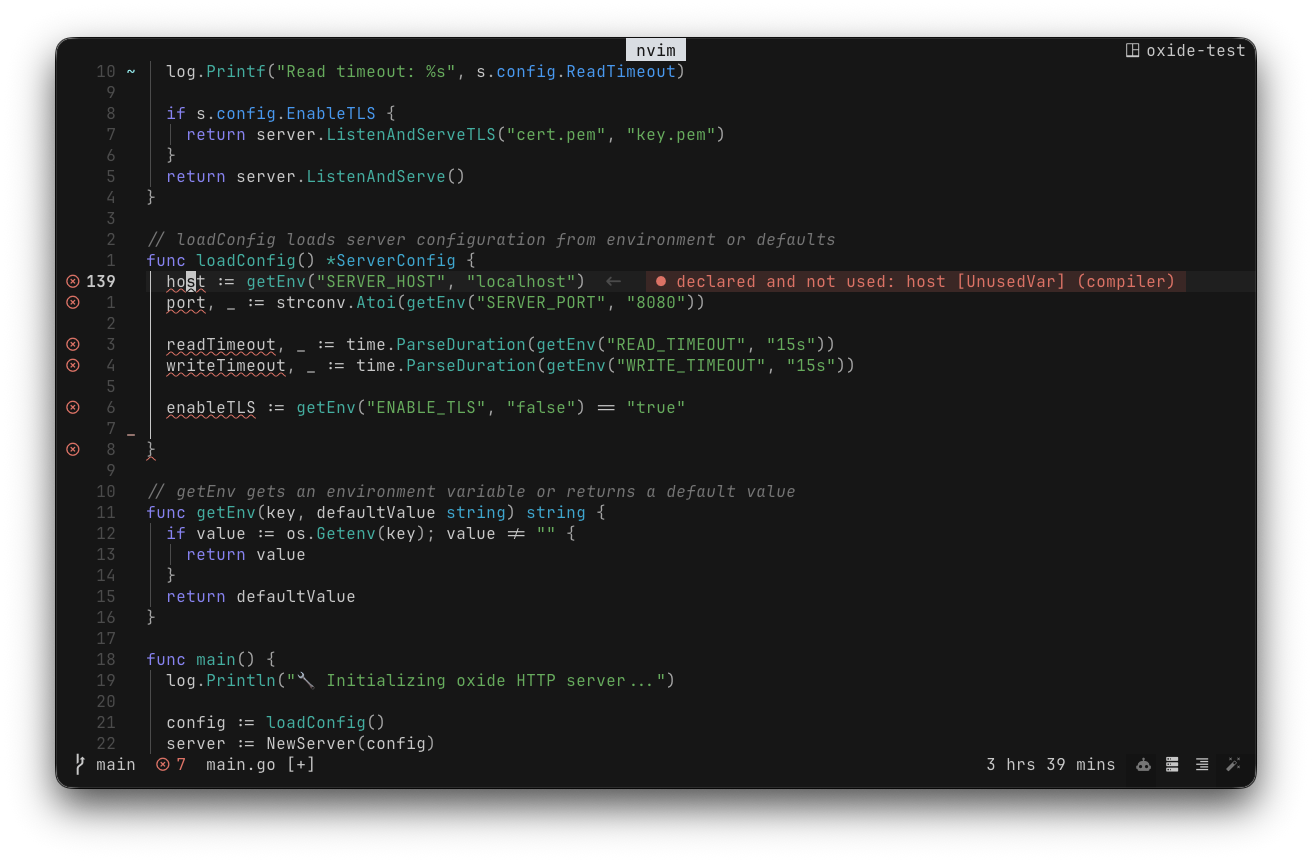
Task: Click the "Read timeout: %s" string
Action: point(366,72)
